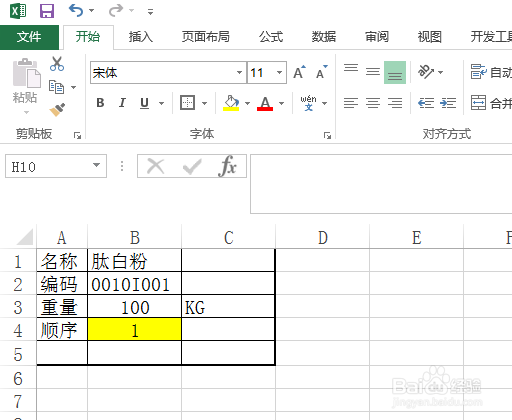
Task: Customize Quick Access Toolbar dropdown
Action: (150, 12)
